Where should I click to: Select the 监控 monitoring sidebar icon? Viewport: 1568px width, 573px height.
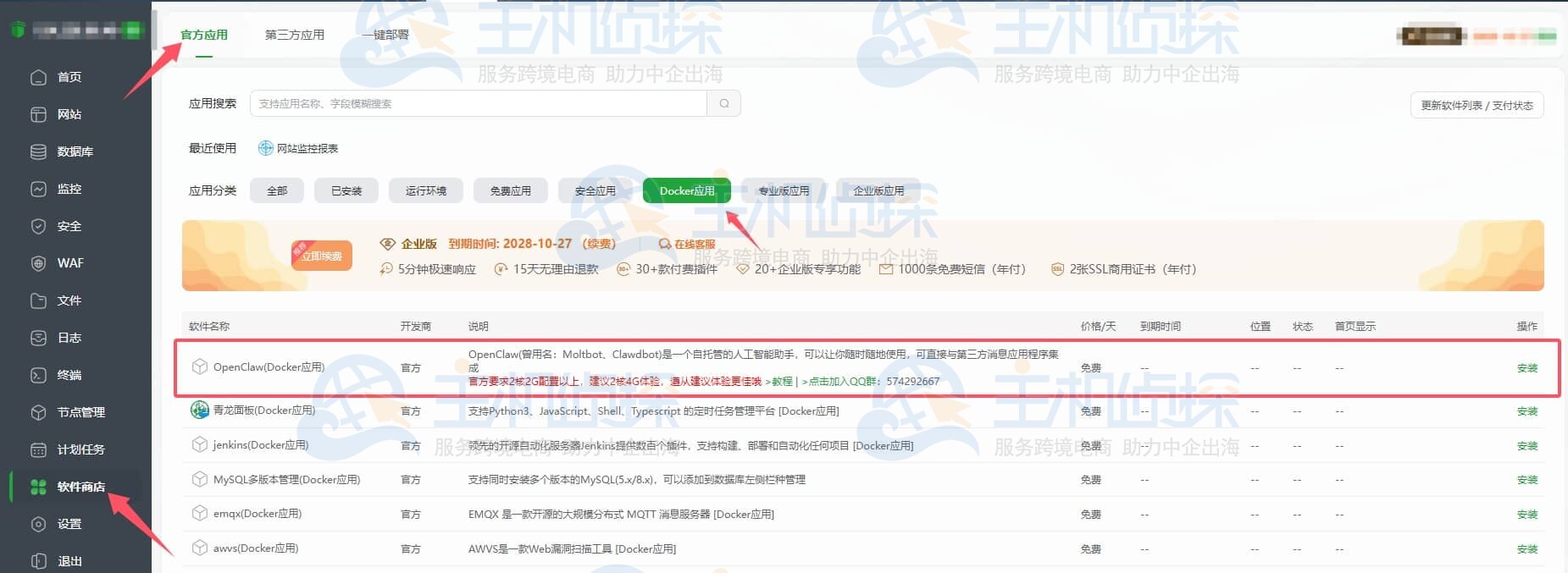tap(38, 189)
